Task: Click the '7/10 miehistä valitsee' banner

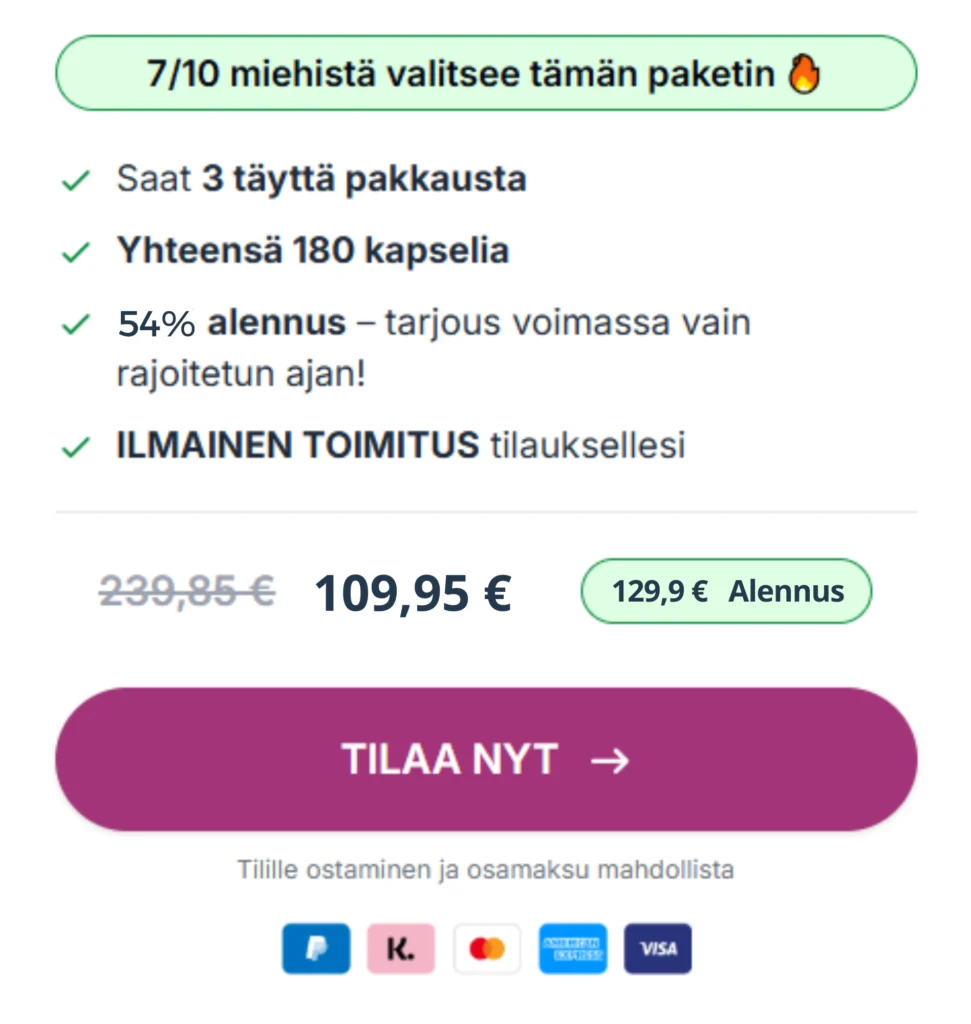Action: [x=485, y=74]
